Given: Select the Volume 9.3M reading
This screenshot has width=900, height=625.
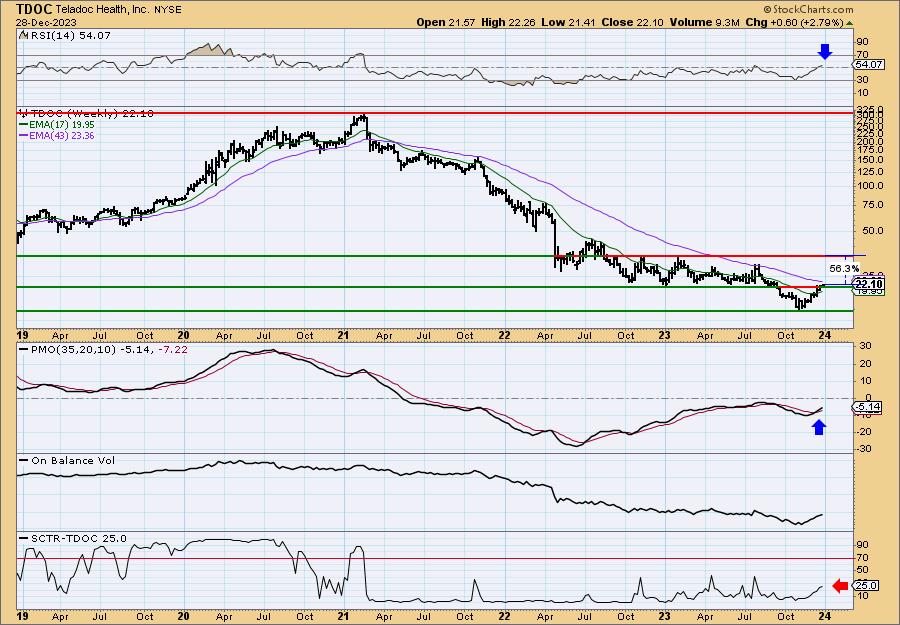Looking at the screenshot, I should pos(704,22).
